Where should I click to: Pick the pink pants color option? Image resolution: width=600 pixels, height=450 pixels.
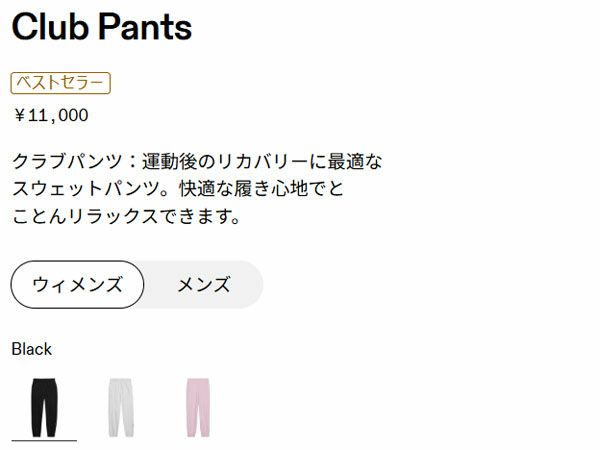click(198, 405)
